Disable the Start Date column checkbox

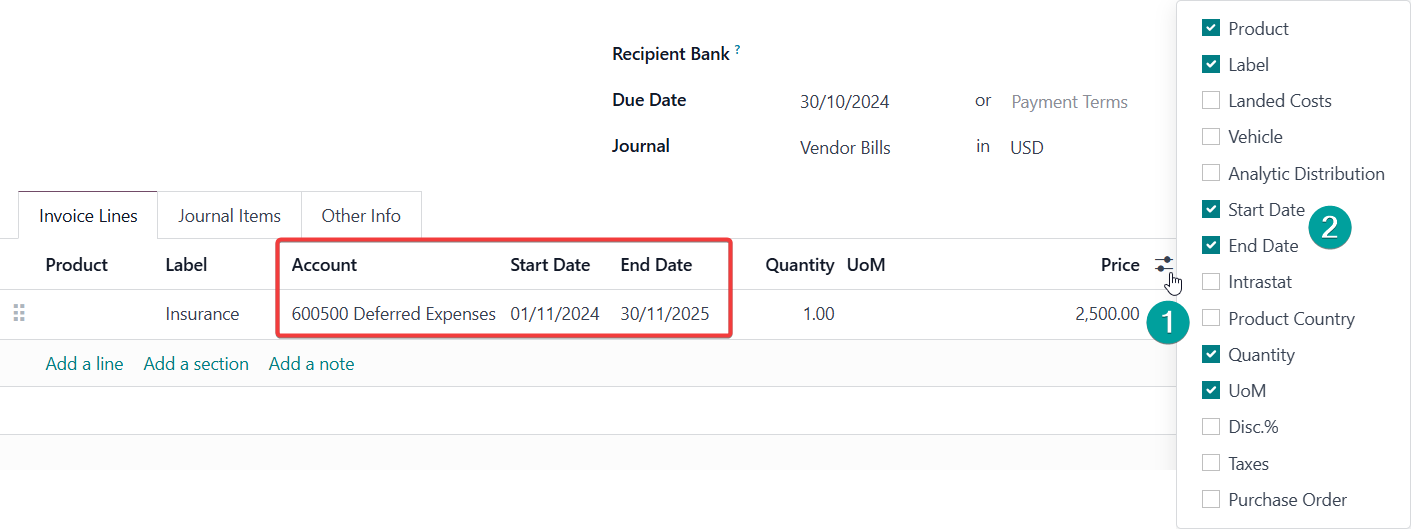coord(1211,209)
